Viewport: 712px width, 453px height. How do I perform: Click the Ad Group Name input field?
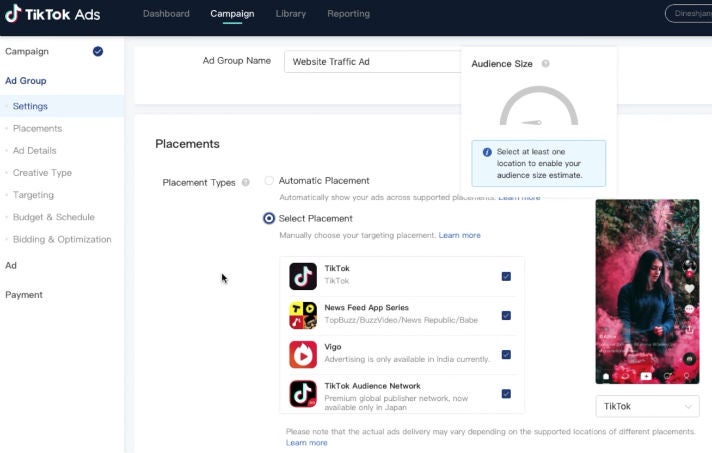(372, 62)
